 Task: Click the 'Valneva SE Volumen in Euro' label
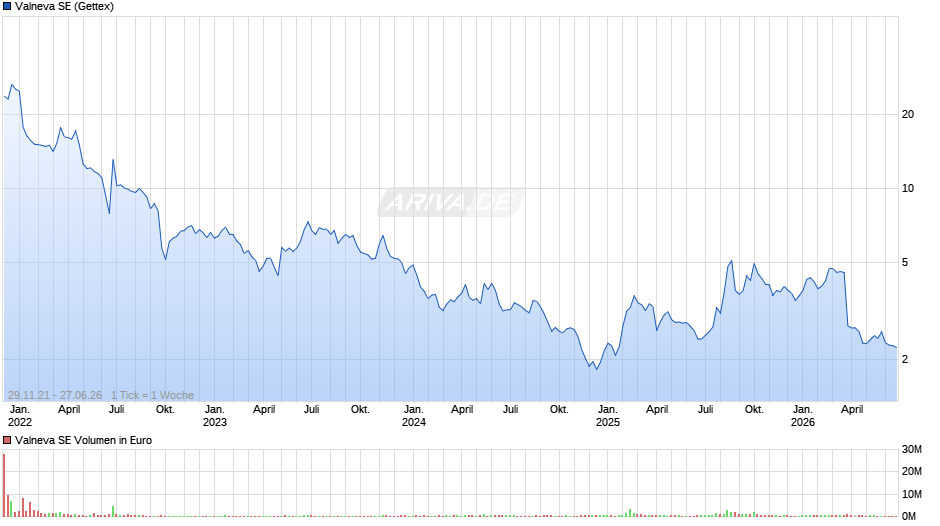[x=83, y=440]
